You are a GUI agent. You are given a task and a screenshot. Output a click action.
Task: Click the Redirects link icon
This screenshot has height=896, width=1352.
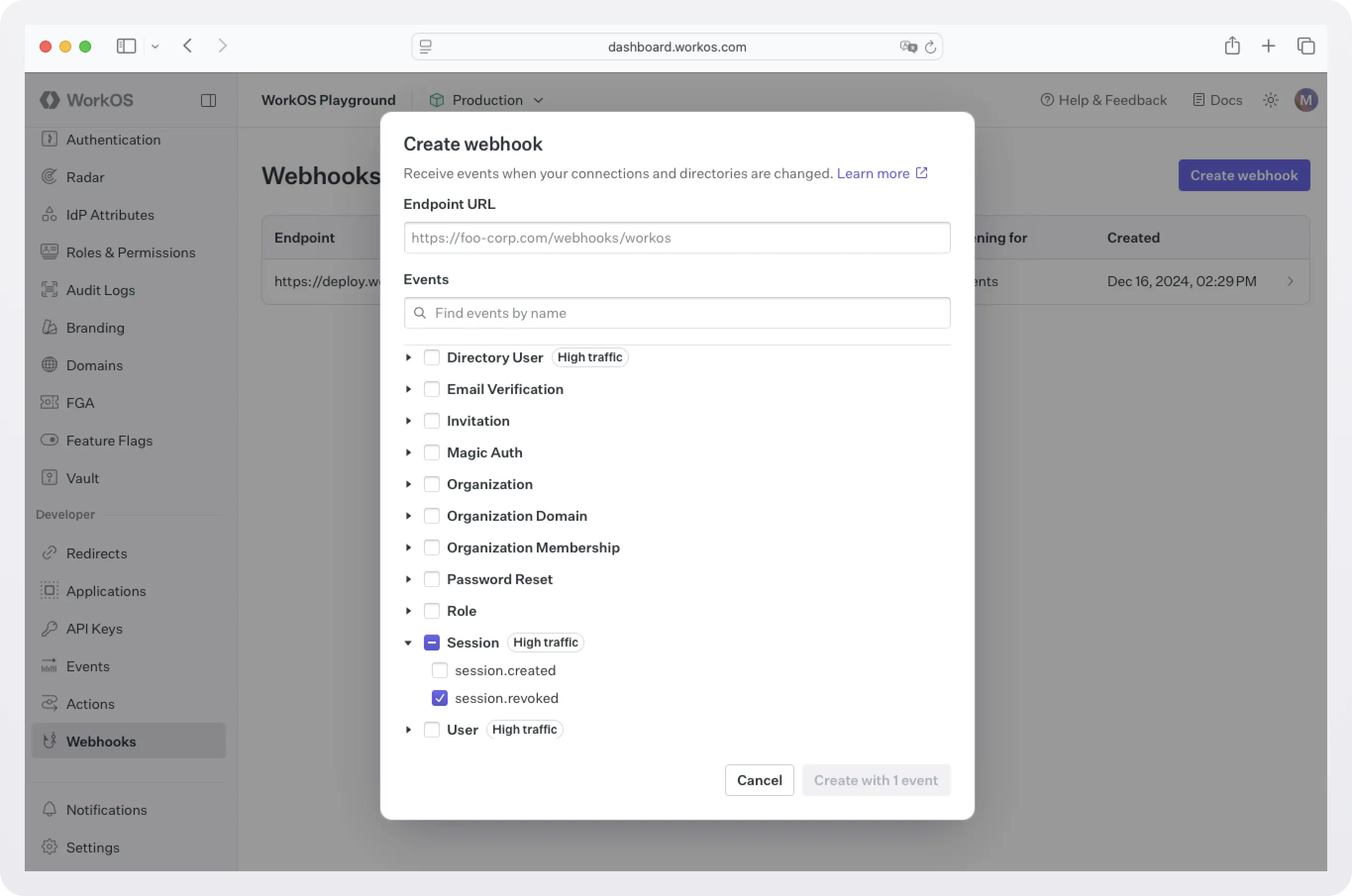(50, 552)
